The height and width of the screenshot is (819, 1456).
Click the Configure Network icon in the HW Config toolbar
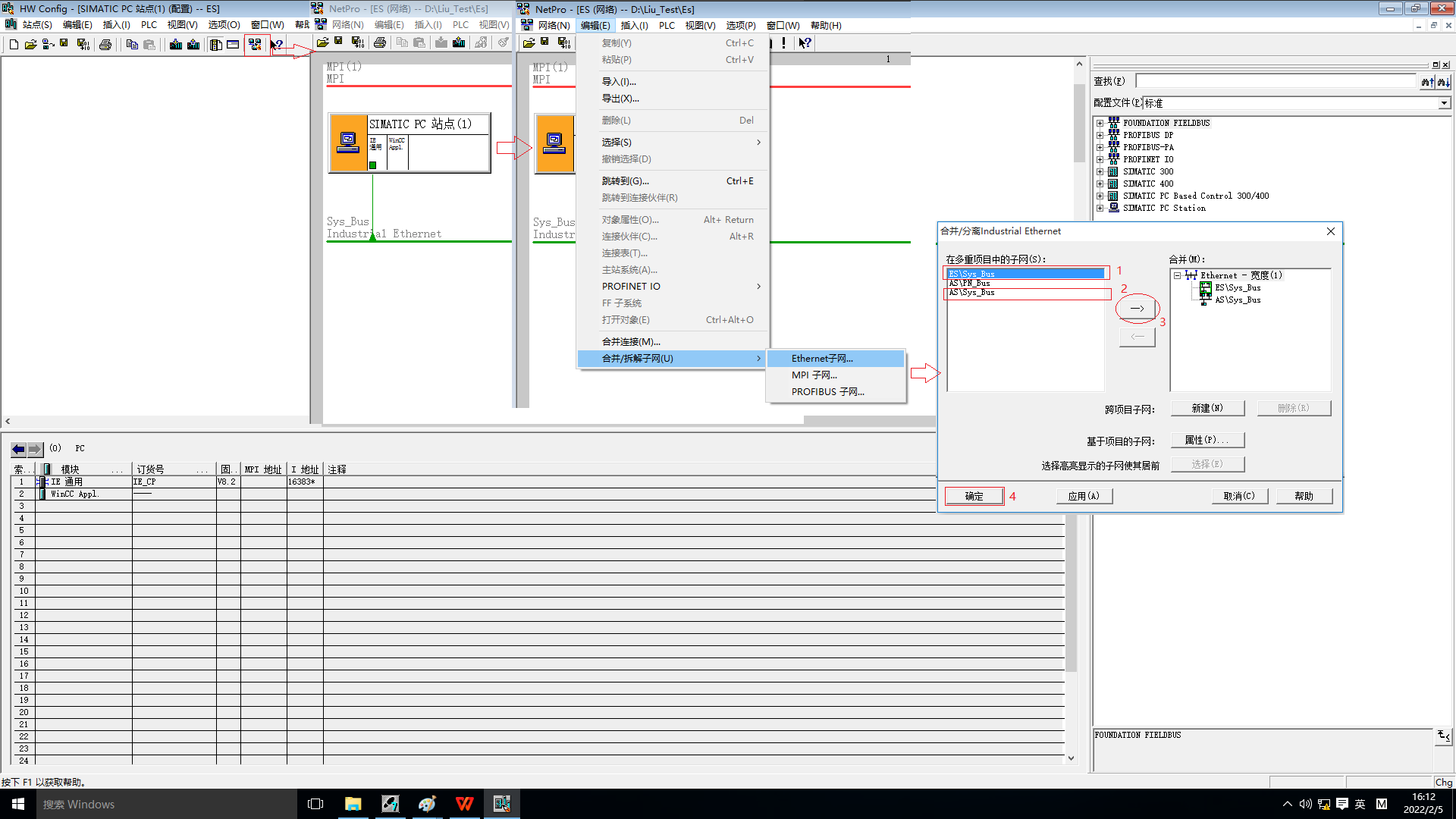coord(255,44)
